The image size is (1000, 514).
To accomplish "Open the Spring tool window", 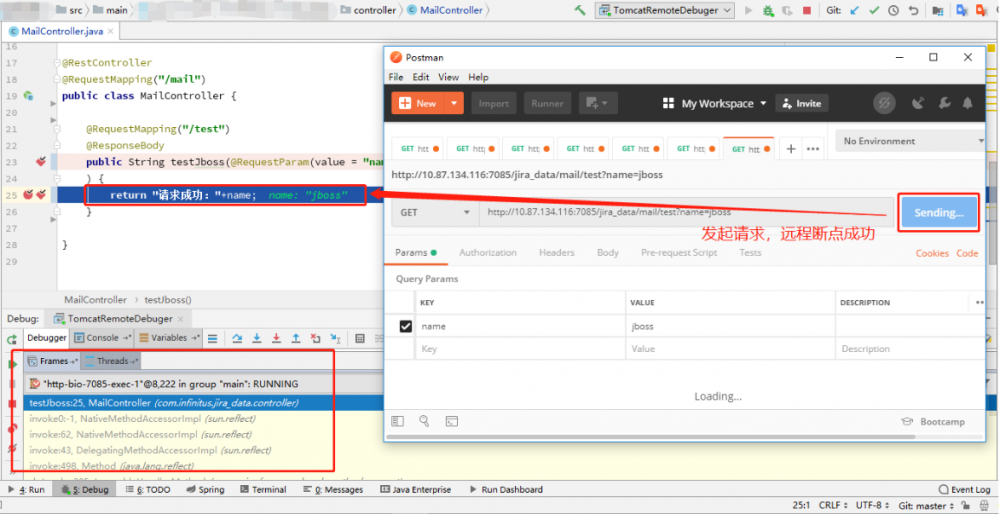I will tap(205, 490).
